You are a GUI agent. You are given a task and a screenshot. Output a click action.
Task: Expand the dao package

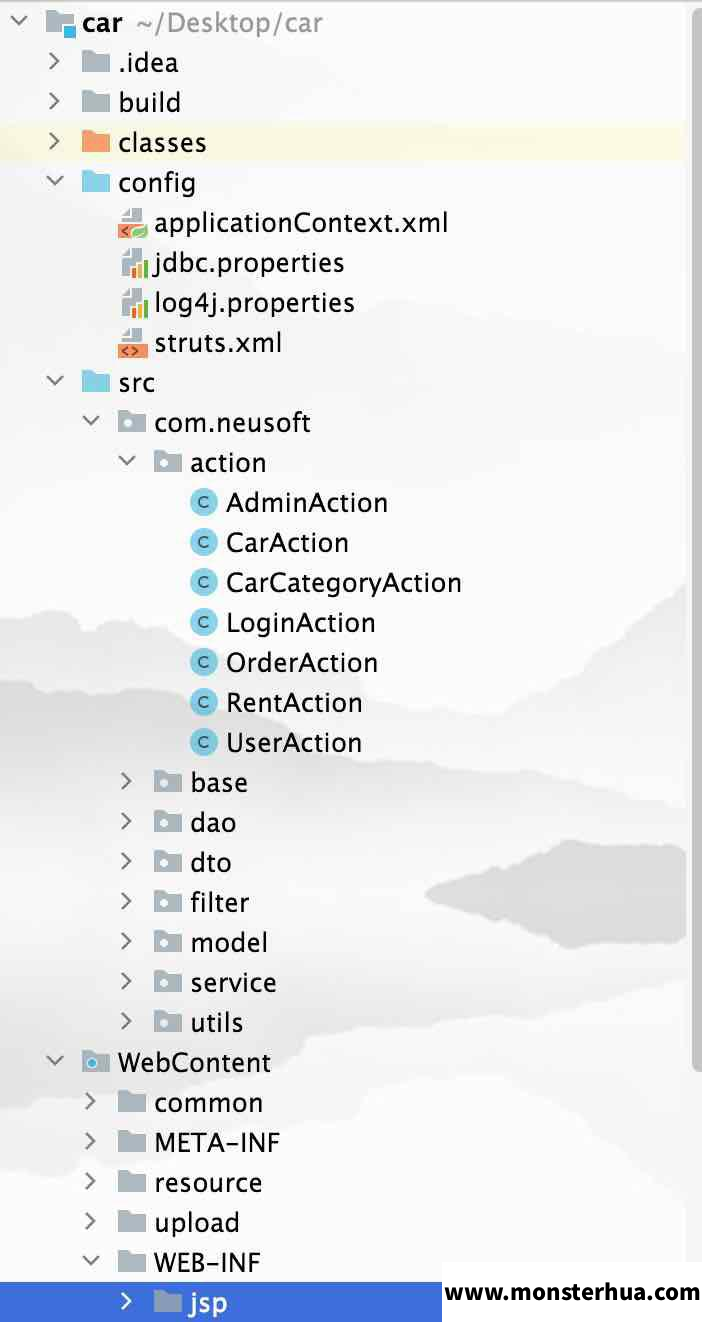(x=126, y=822)
